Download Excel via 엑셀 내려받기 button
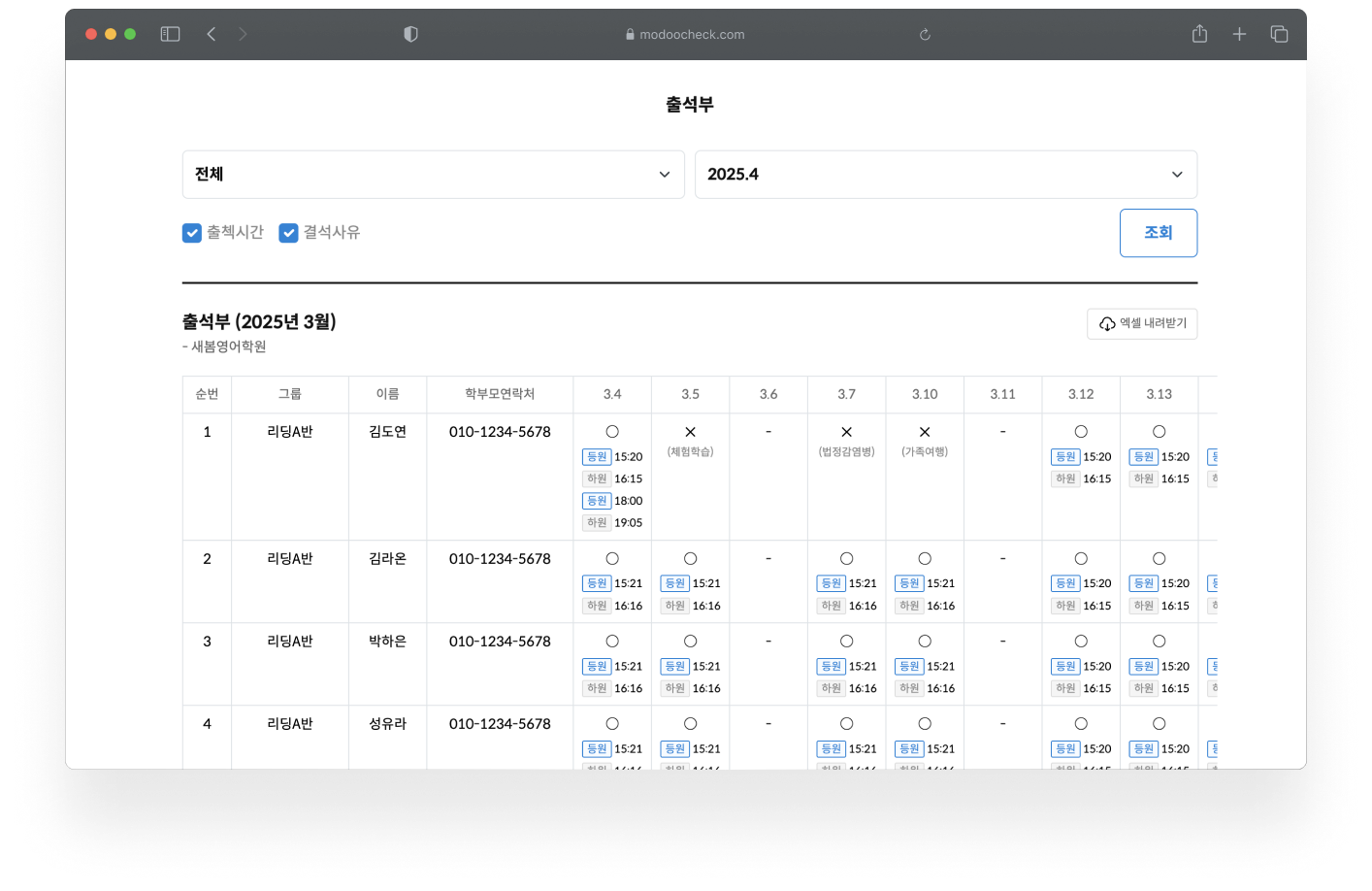The height and width of the screenshot is (891, 1372). pos(1142,323)
